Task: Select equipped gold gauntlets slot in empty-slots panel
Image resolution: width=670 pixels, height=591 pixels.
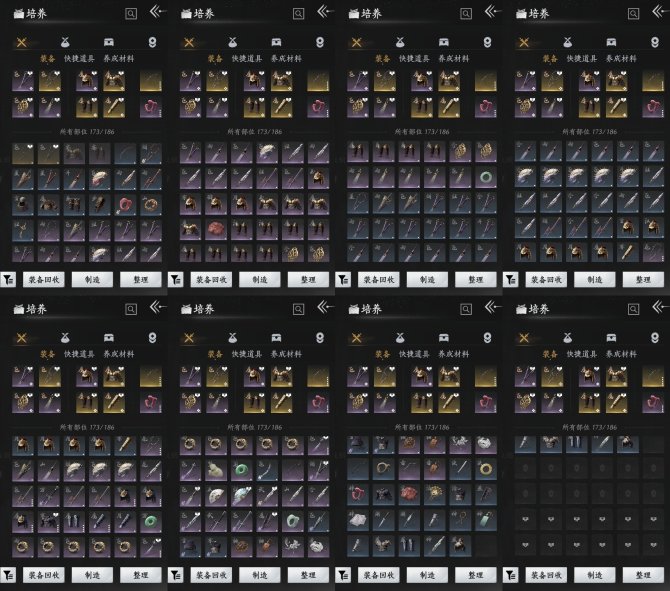Action: (590, 403)
